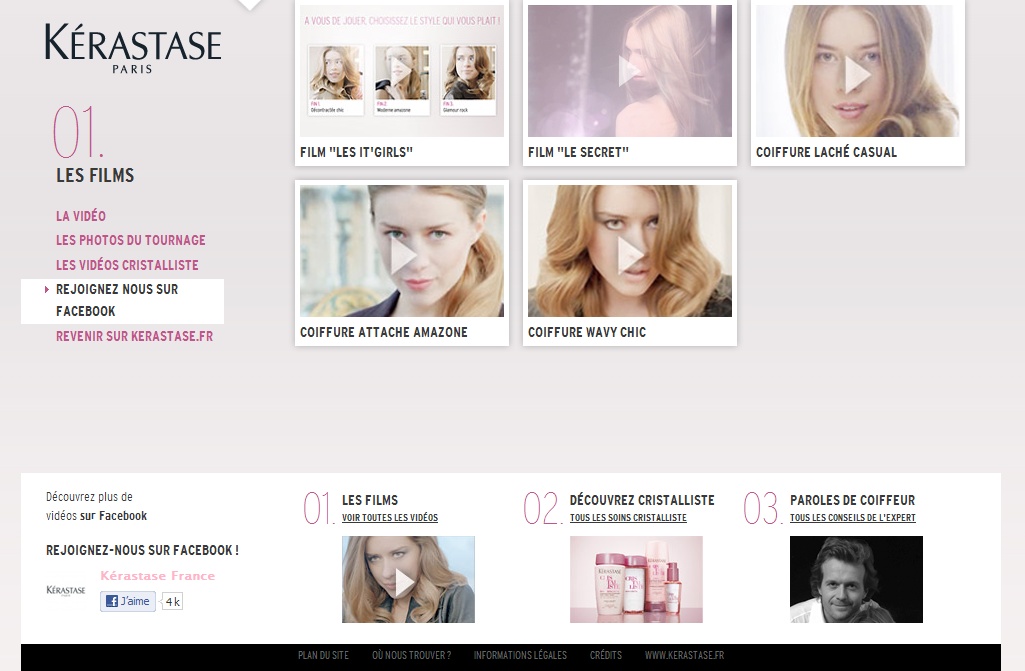The width and height of the screenshot is (1025, 671).
Task: Click the Les Films sidebar heading
Action: 95,175
